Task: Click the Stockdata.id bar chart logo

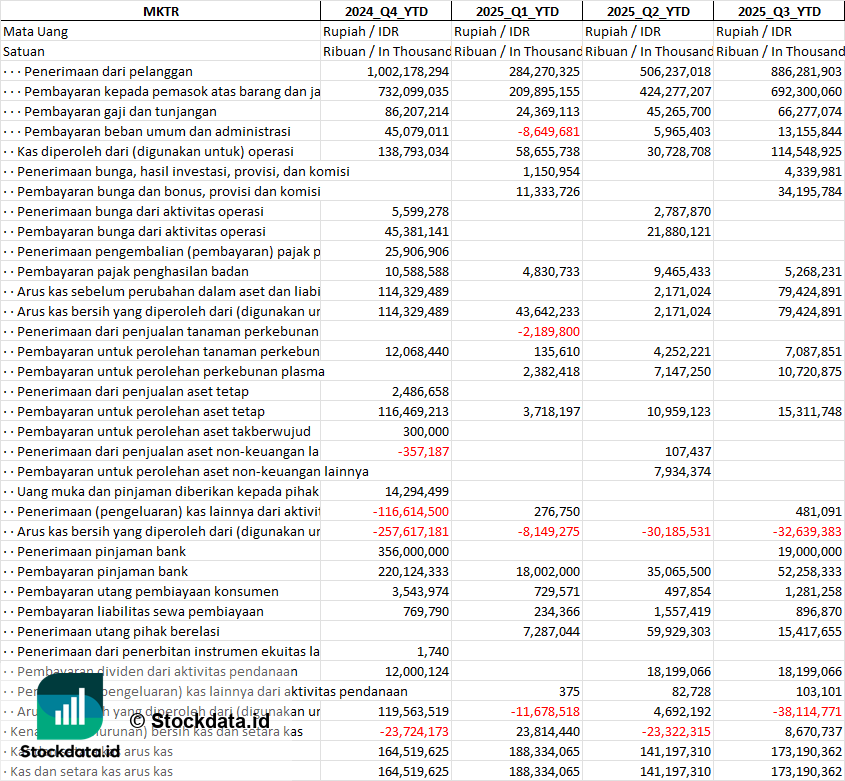Action: point(70,708)
